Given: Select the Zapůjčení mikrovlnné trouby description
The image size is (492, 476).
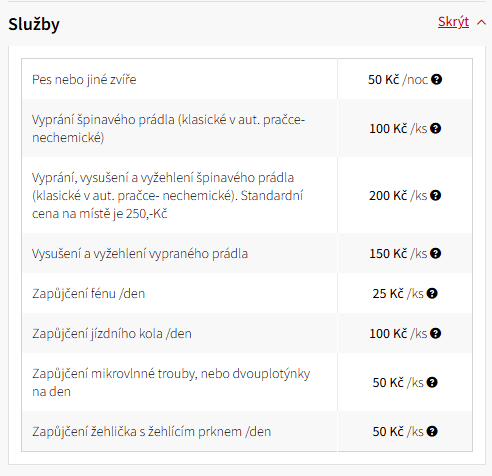Looking at the screenshot, I should (x=171, y=382).
